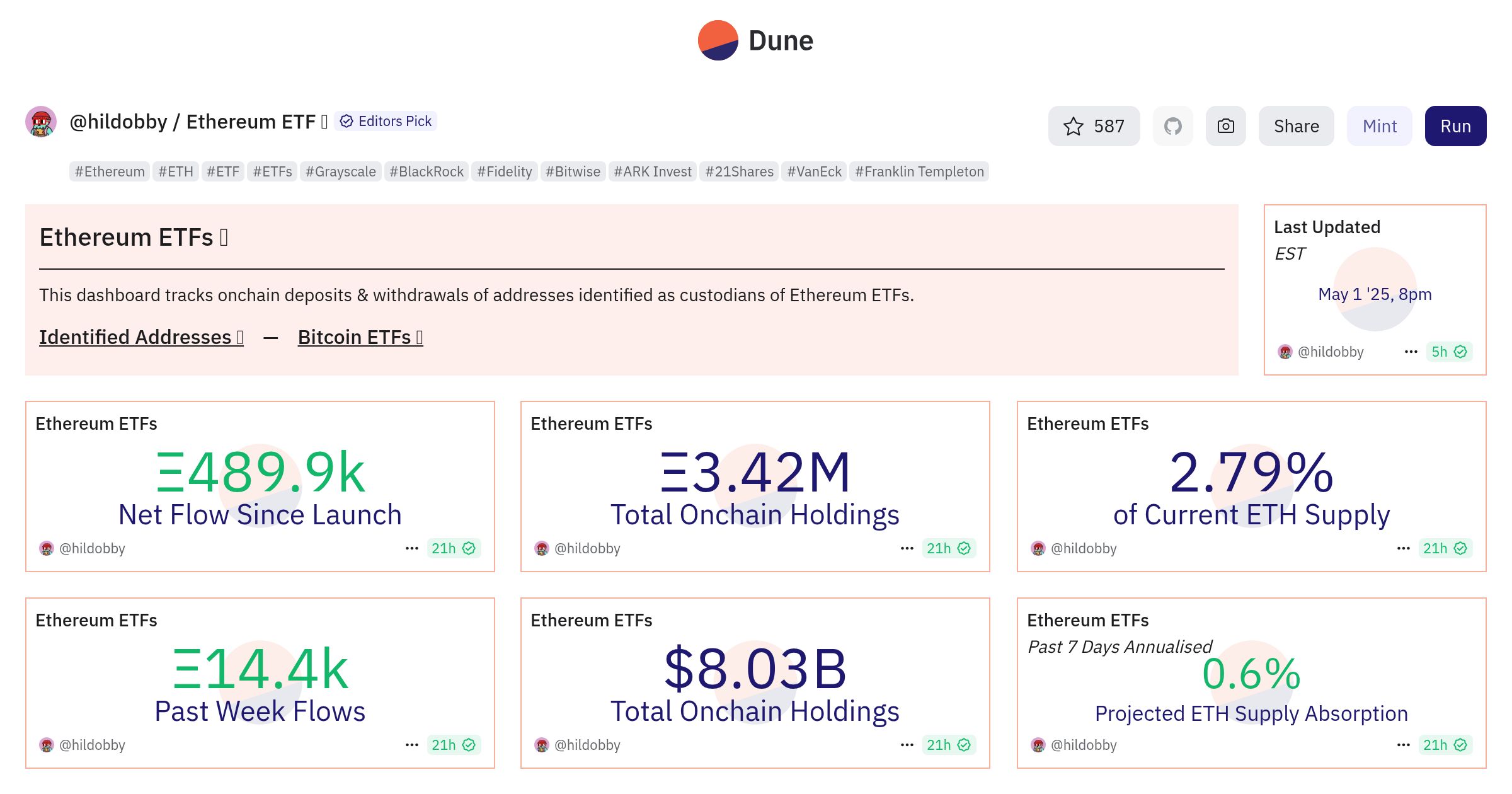The width and height of the screenshot is (1512, 794).
Task: Click the Share button
Action: [1297, 126]
